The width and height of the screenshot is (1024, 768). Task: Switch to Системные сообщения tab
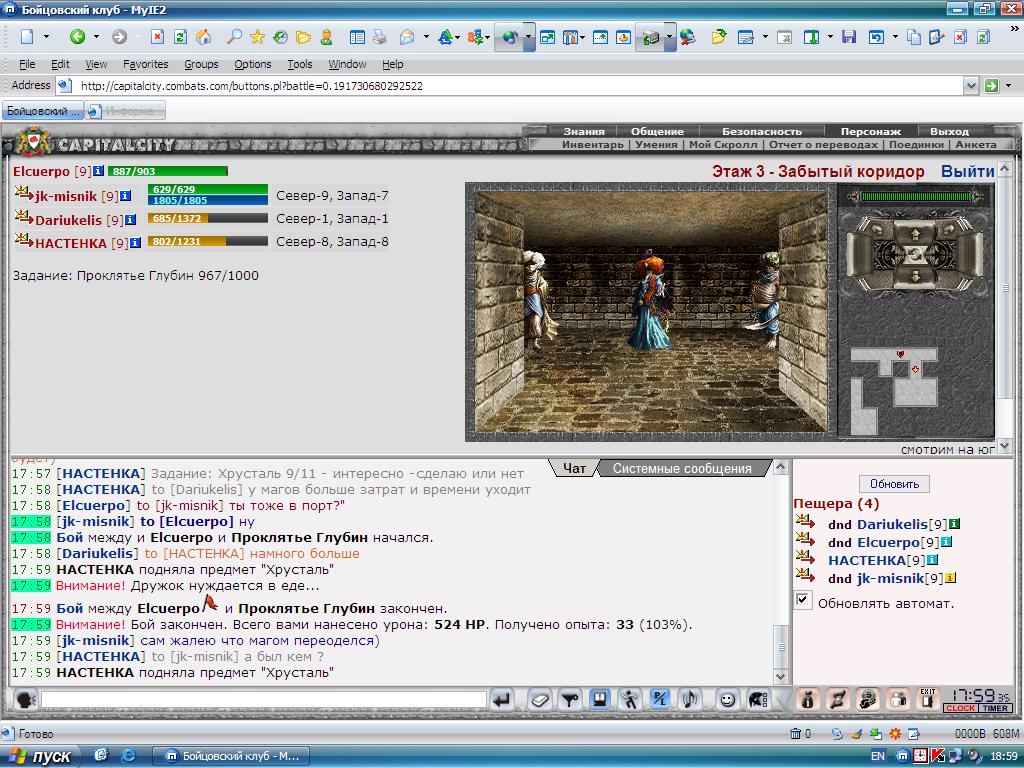682,468
